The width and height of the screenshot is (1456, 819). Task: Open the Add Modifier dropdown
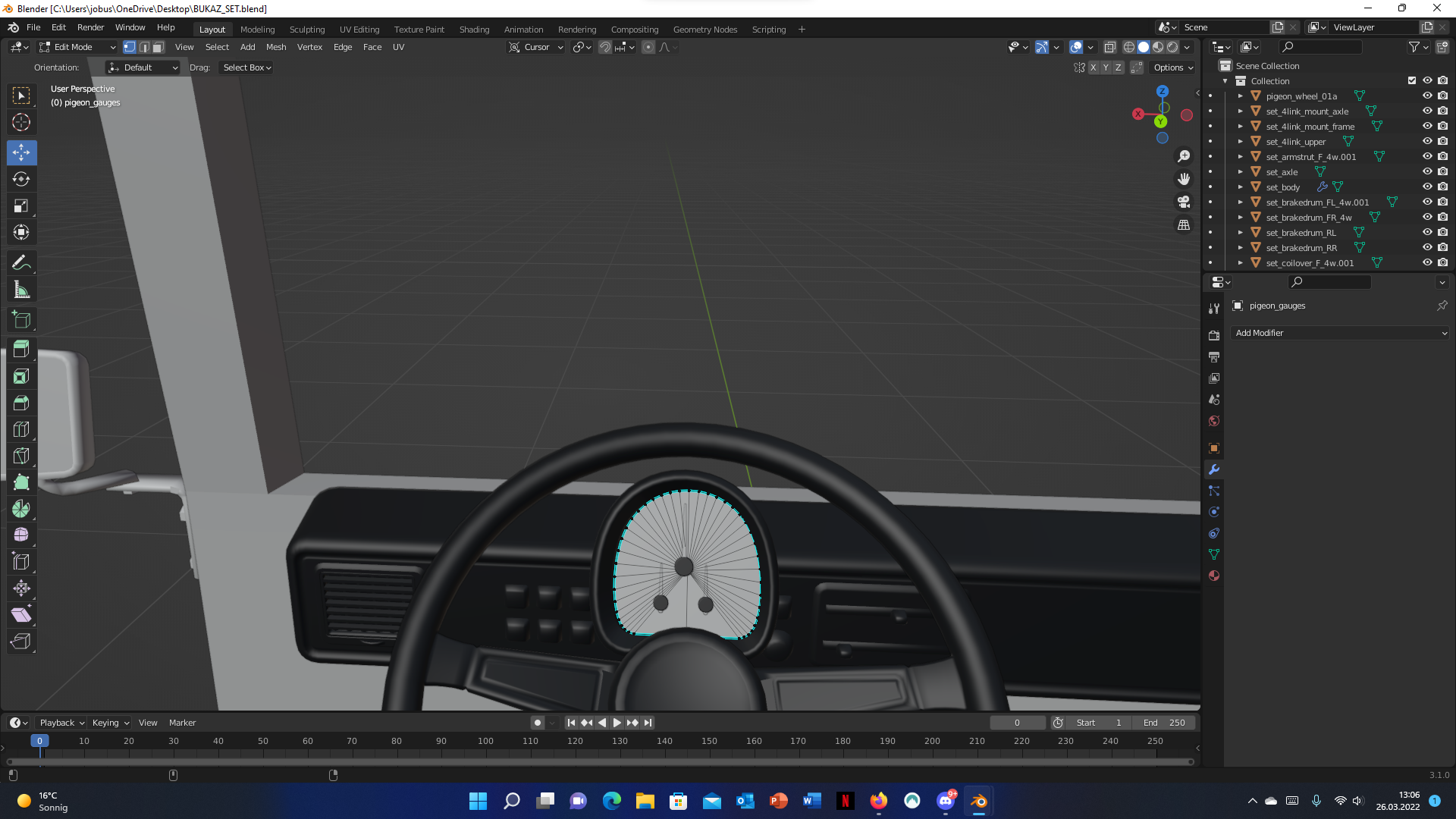point(1340,333)
